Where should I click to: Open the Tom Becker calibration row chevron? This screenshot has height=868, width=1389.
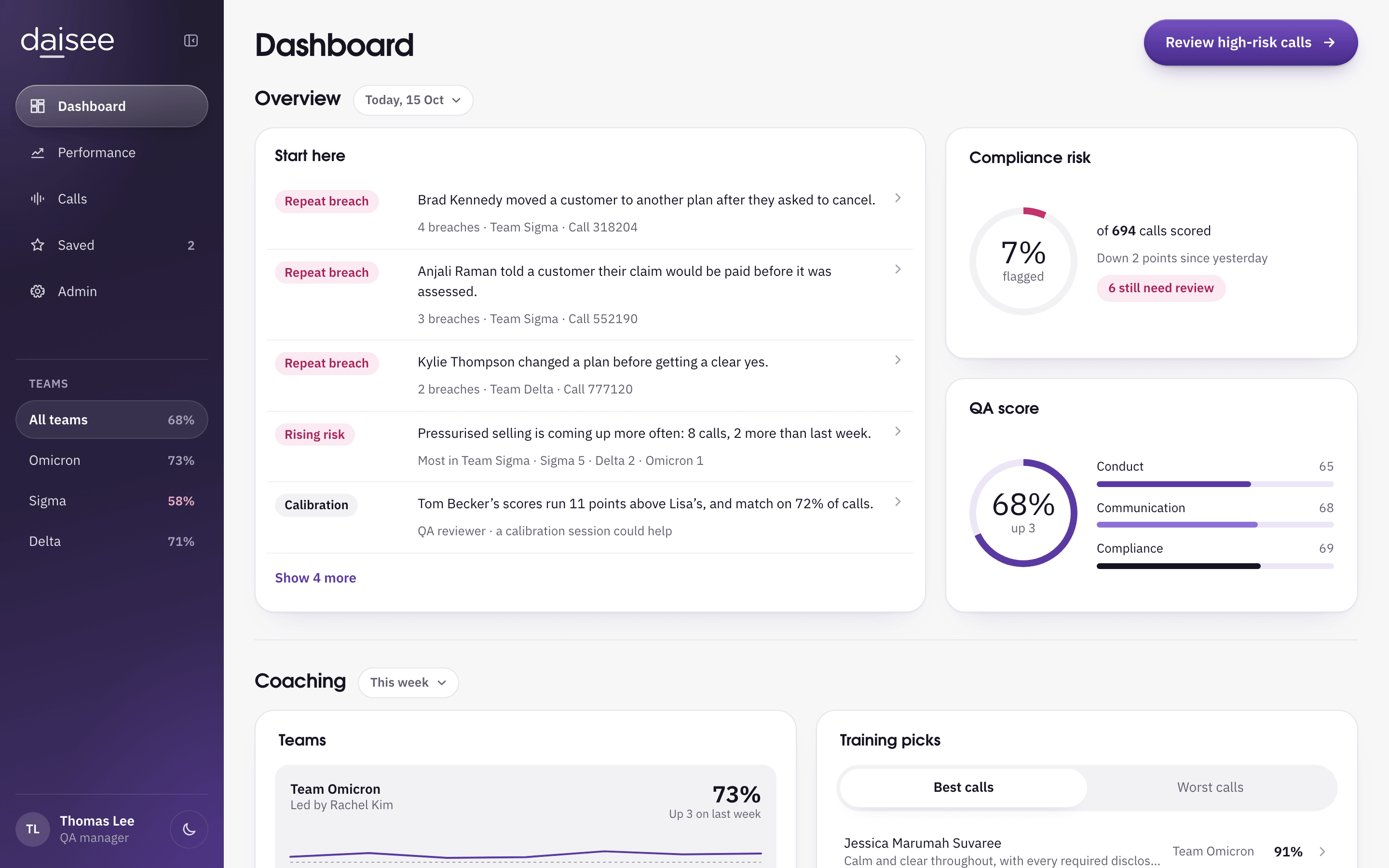tap(898, 502)
